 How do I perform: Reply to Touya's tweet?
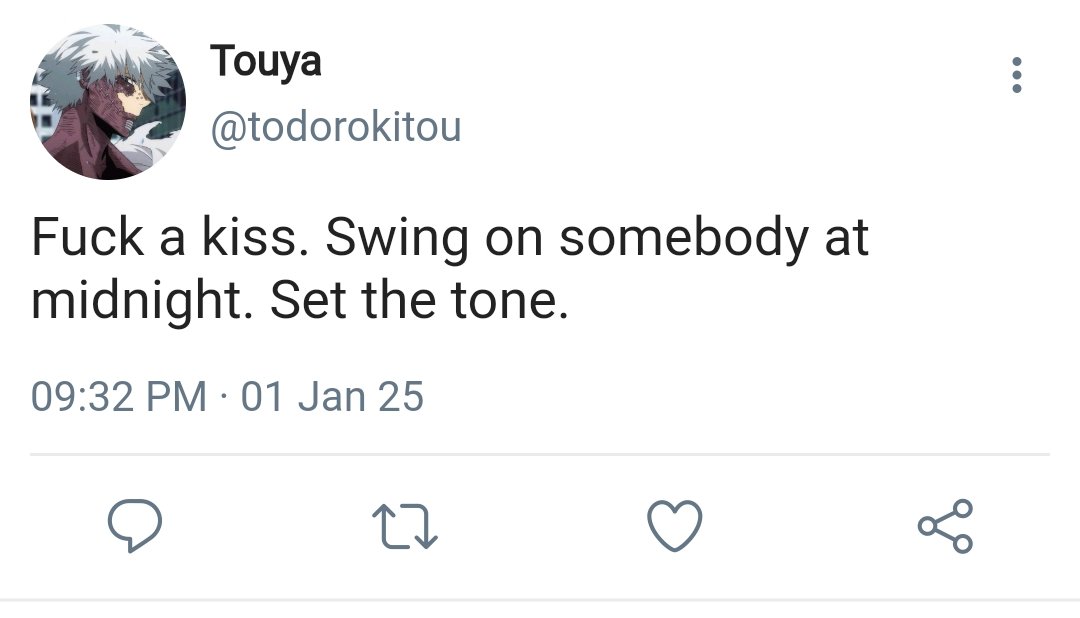pyautogui.click(x=136, y=527)
